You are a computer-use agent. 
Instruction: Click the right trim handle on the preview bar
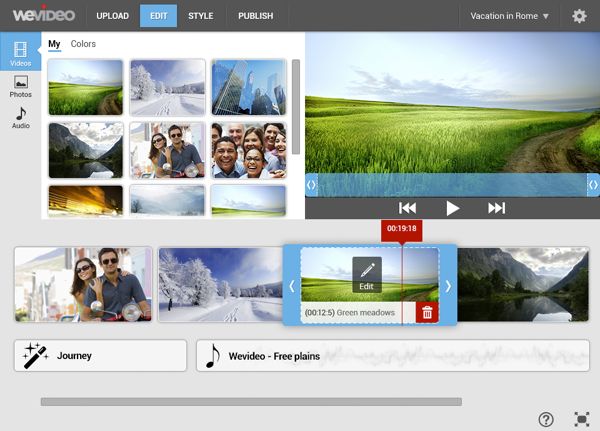[x=593, y=185]
